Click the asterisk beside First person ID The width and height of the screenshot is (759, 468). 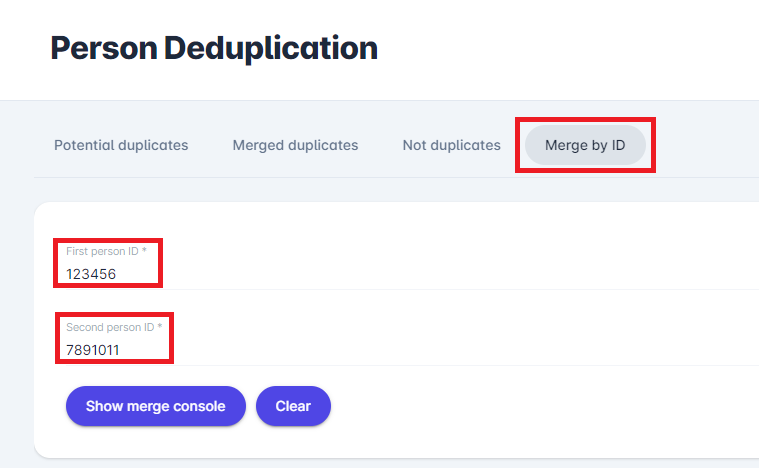click(x=143, y=251)
